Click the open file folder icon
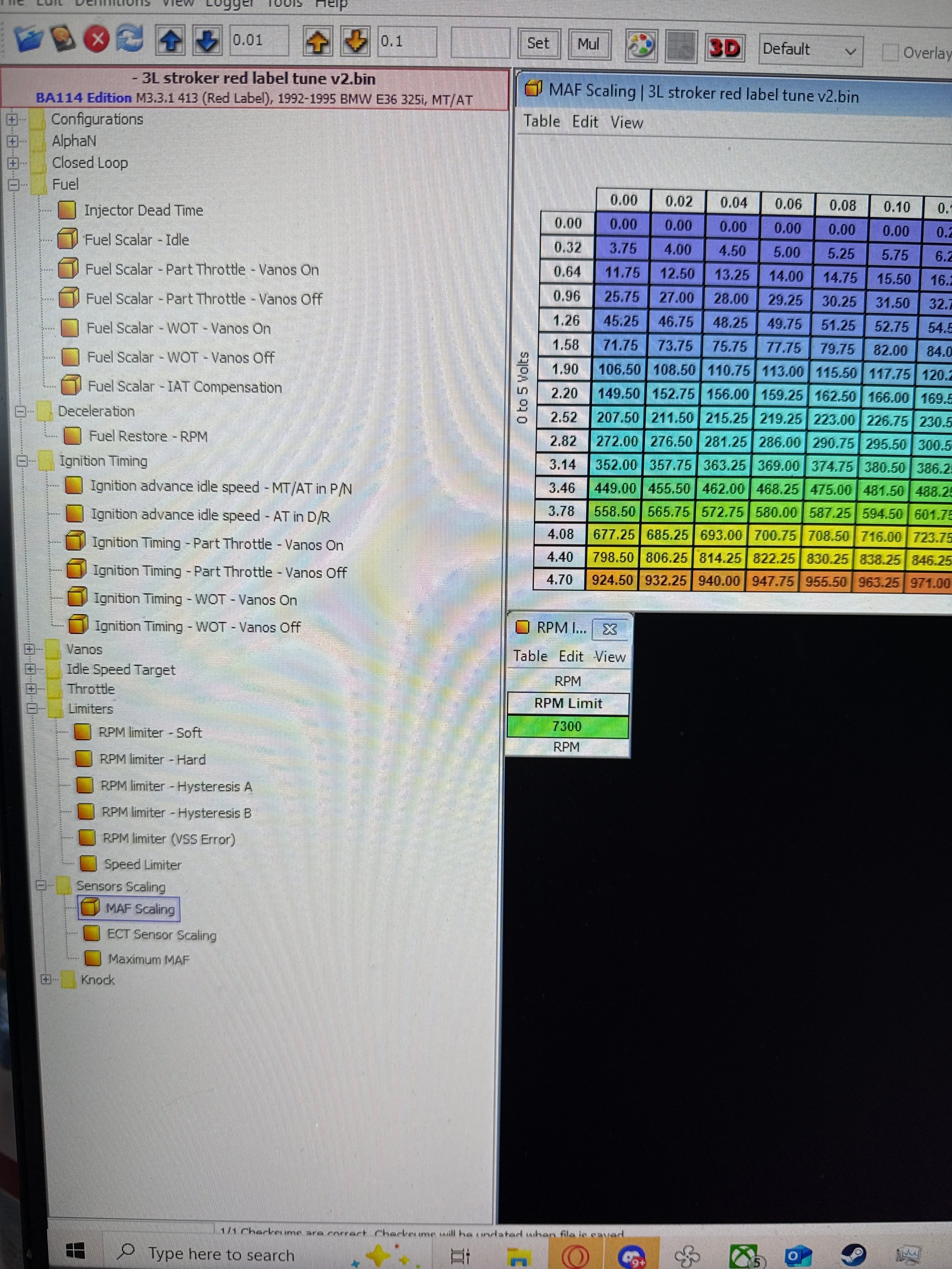This screenshot has height=1269, width=952. coord(29,39)
